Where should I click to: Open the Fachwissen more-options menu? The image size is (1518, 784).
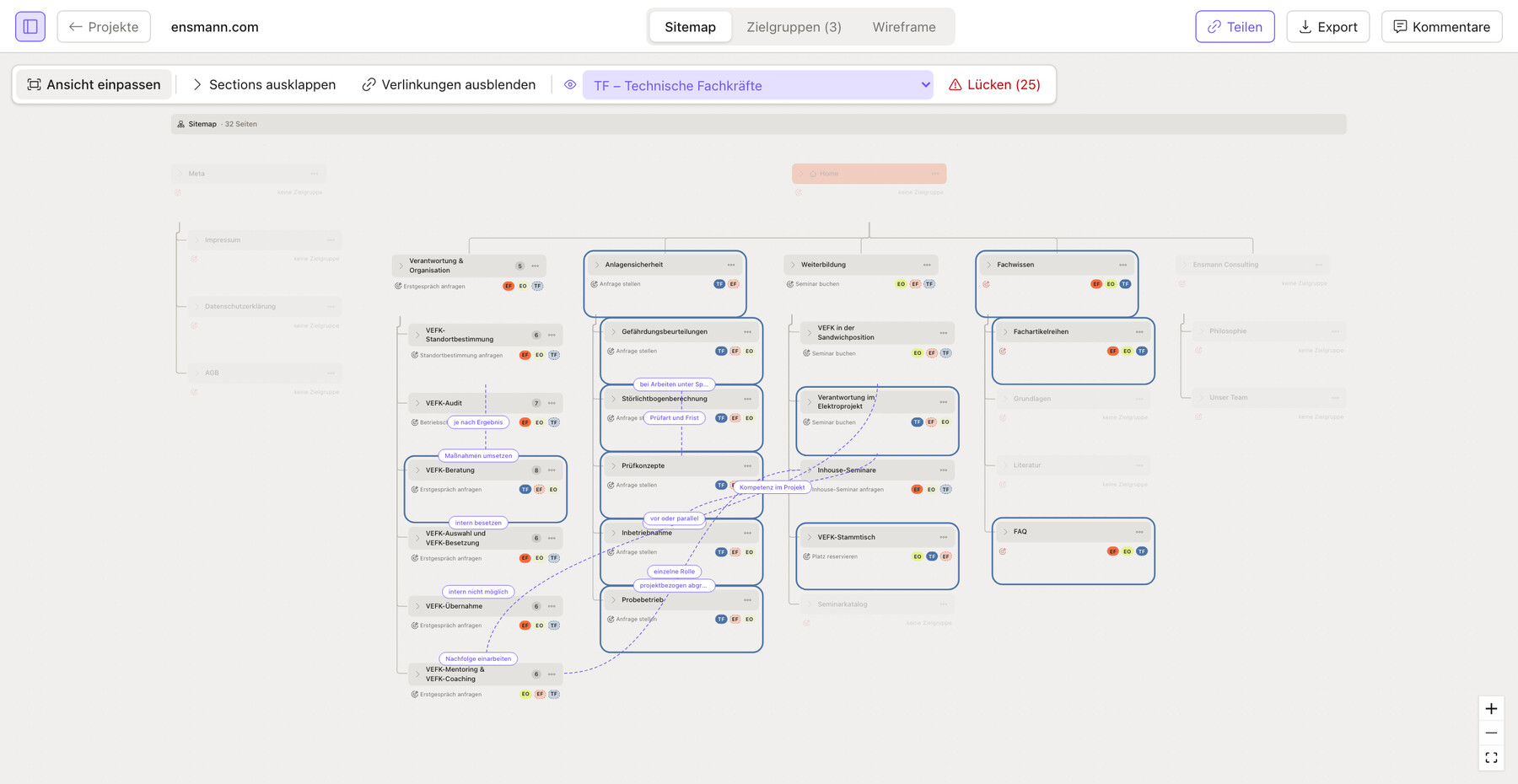coord(1122,265)
